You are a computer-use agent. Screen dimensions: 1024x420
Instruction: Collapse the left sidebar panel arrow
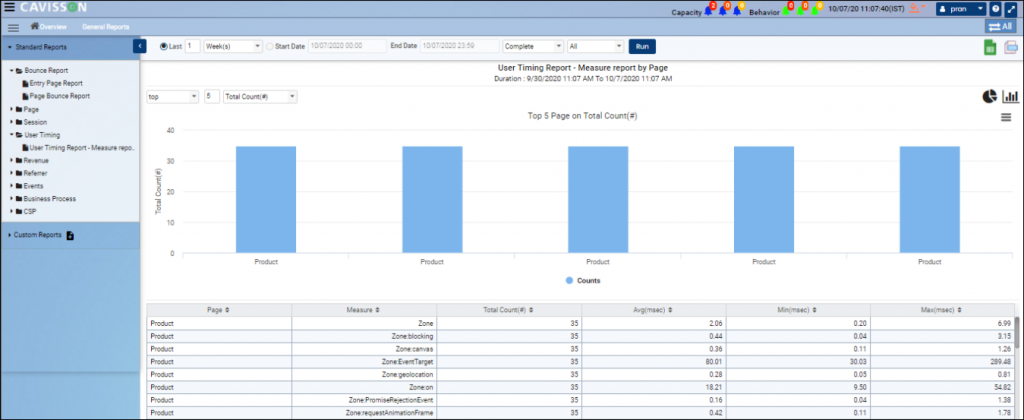(140, 46)
